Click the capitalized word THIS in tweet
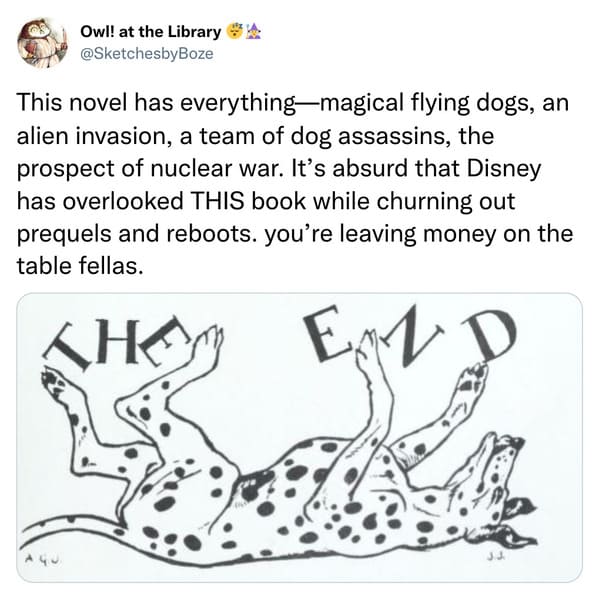The width and height of the screenshot is (599, 599). (x=217, y=201)
